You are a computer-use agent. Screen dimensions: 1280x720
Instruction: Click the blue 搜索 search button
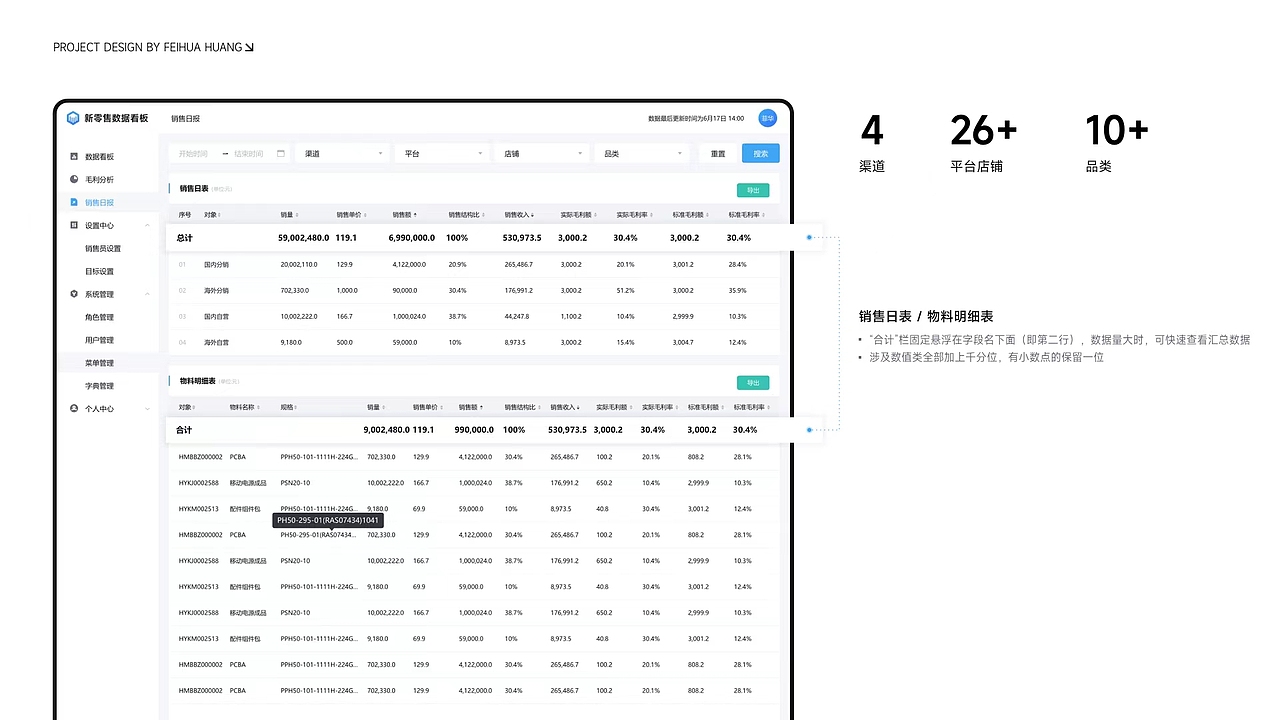click(761, 154)
